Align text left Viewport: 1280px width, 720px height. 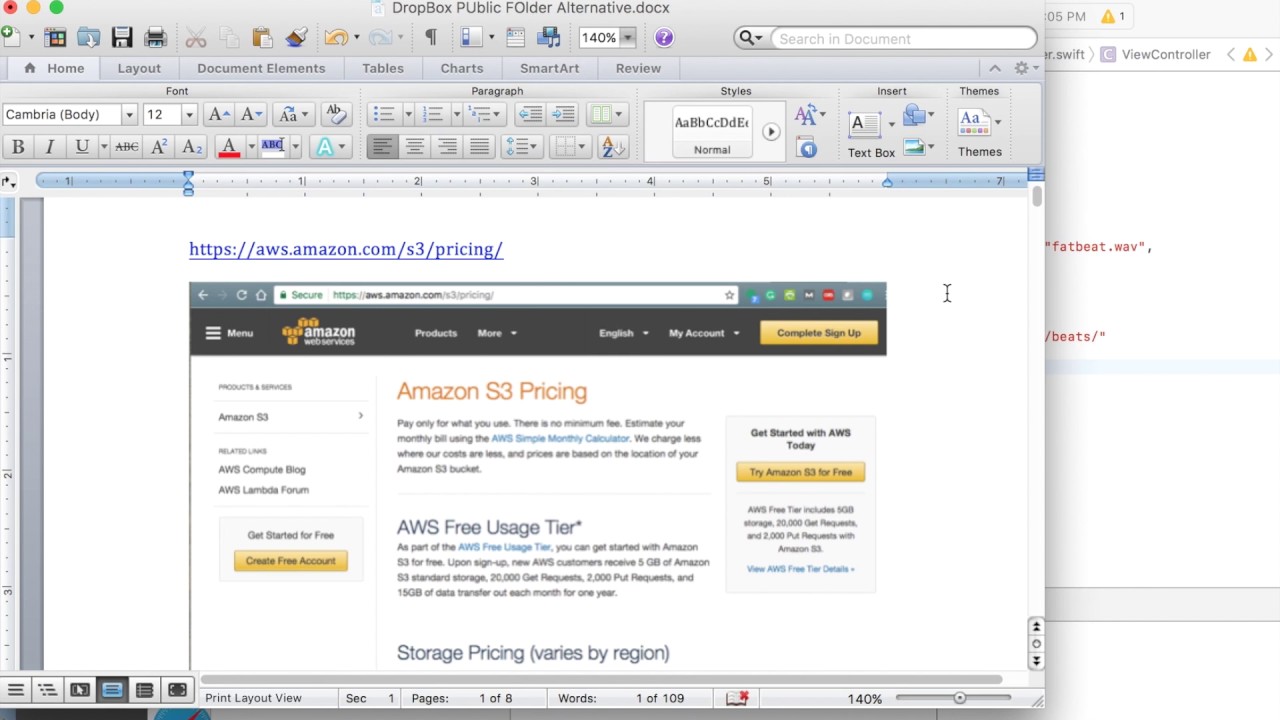(381, 147)
